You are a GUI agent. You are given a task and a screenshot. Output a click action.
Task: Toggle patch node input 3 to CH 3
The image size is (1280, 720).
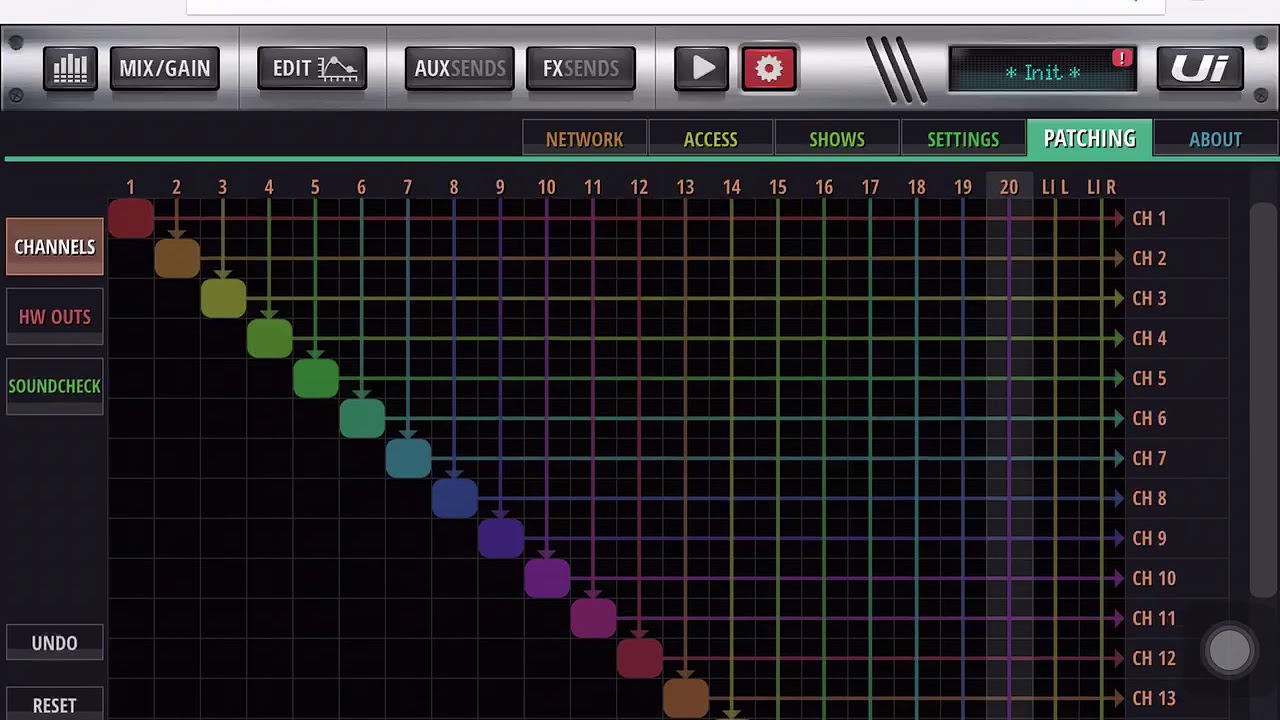click(223, 298)
